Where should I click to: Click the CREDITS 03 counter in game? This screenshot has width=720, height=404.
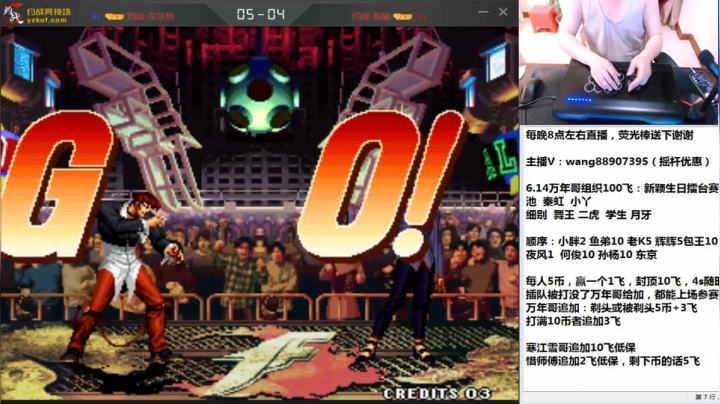click(437, 393)
